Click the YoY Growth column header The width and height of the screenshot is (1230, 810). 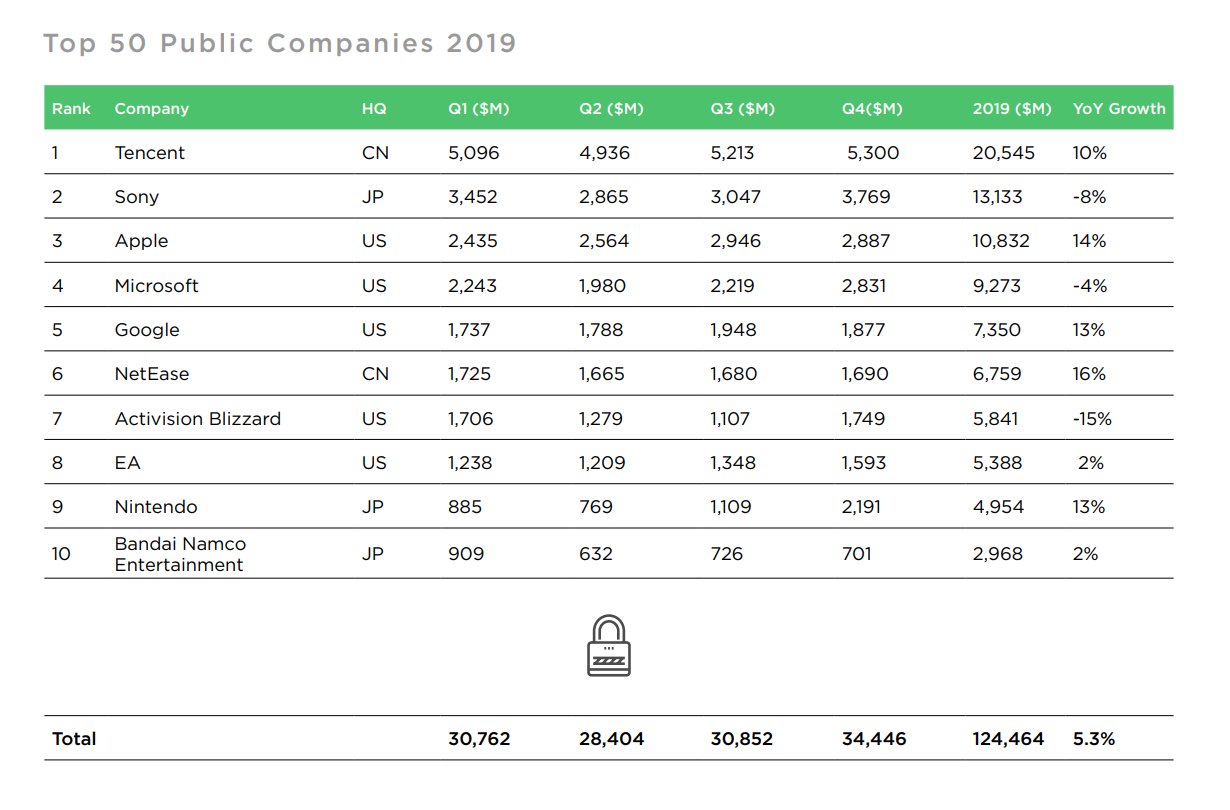pos(1119,108)
